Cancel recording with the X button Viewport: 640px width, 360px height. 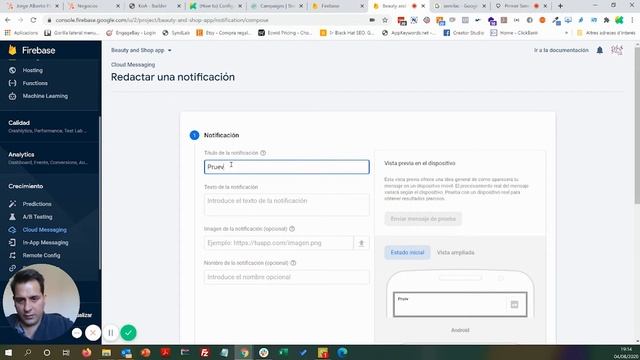[93, 333]
